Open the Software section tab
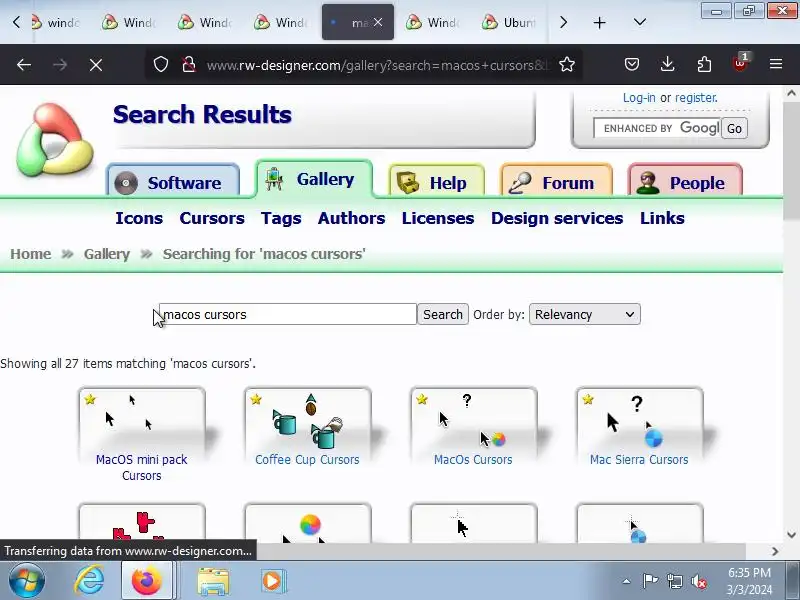Viewport: 800px width, 600px height. [x=173, y=182]
